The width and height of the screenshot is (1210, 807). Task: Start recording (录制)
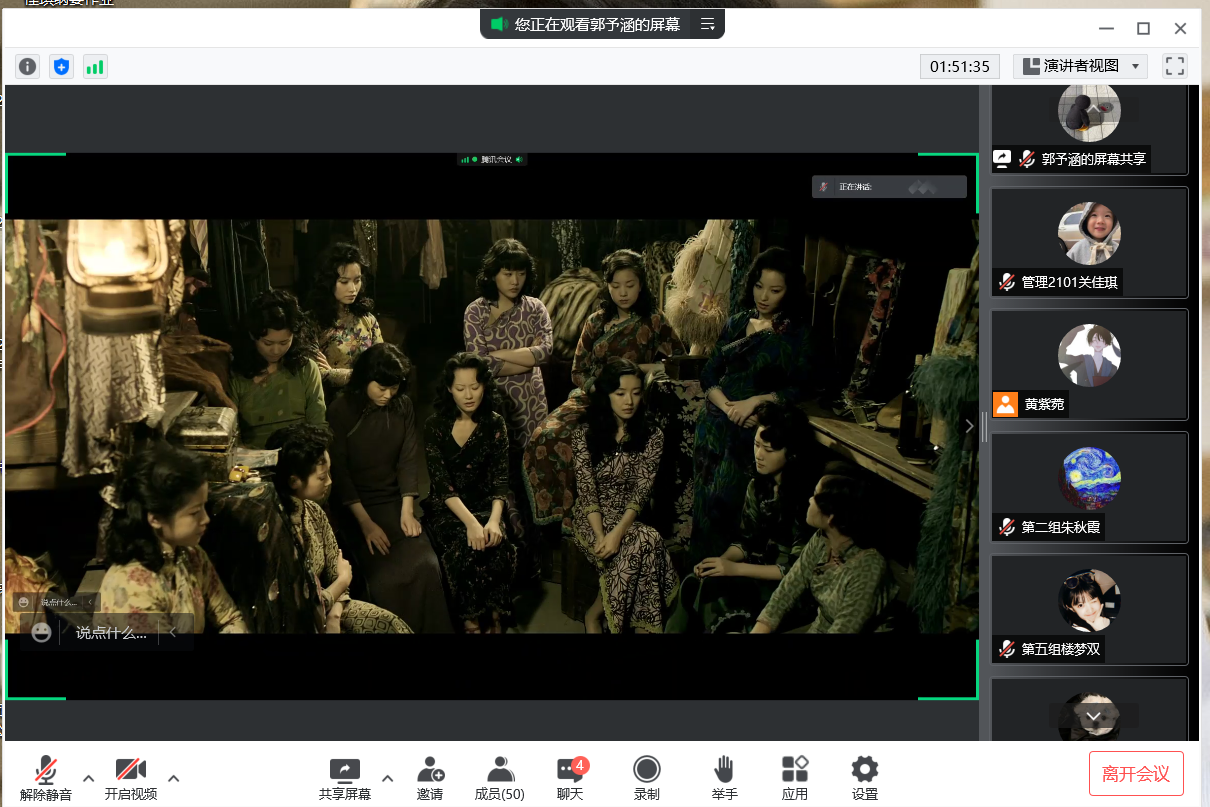[x=646, y=778]
